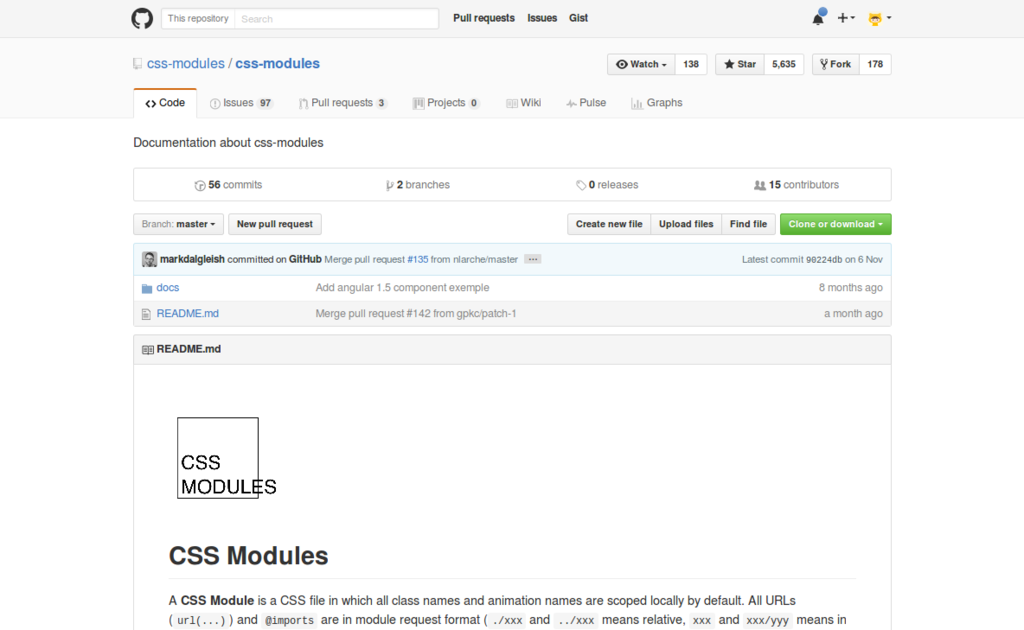
Task: Open Clone or download dropdown
Action: click(x=835, y=224)
